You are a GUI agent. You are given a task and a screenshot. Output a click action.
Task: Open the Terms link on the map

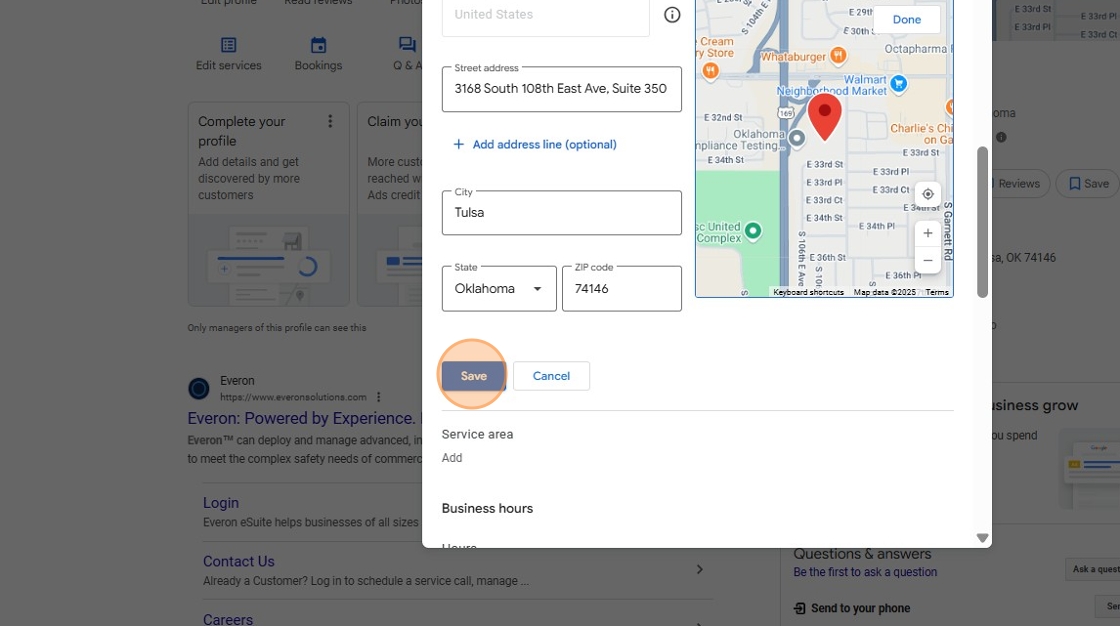pos(936,292)
